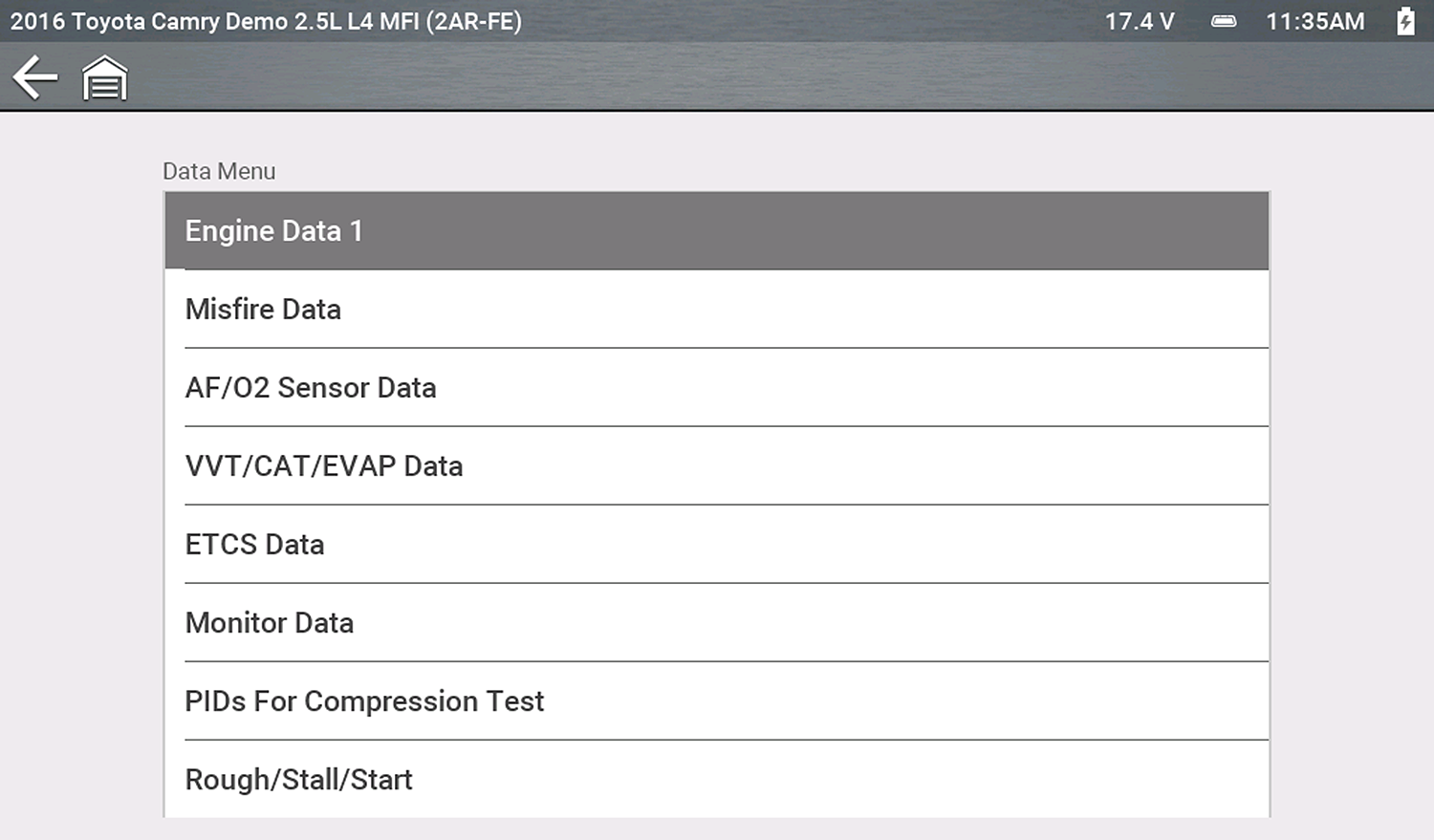Return to previous screen via back icon
The image size is (1434, 840).
pyautogui.click(x=35, y=77)
